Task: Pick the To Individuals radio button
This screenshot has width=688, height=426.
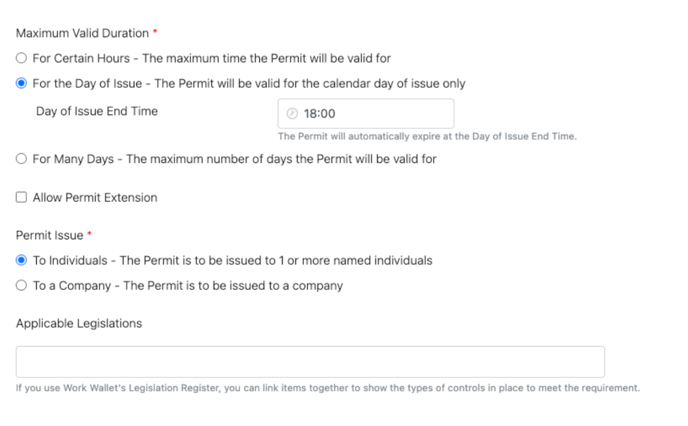Action: coord(22,260)
